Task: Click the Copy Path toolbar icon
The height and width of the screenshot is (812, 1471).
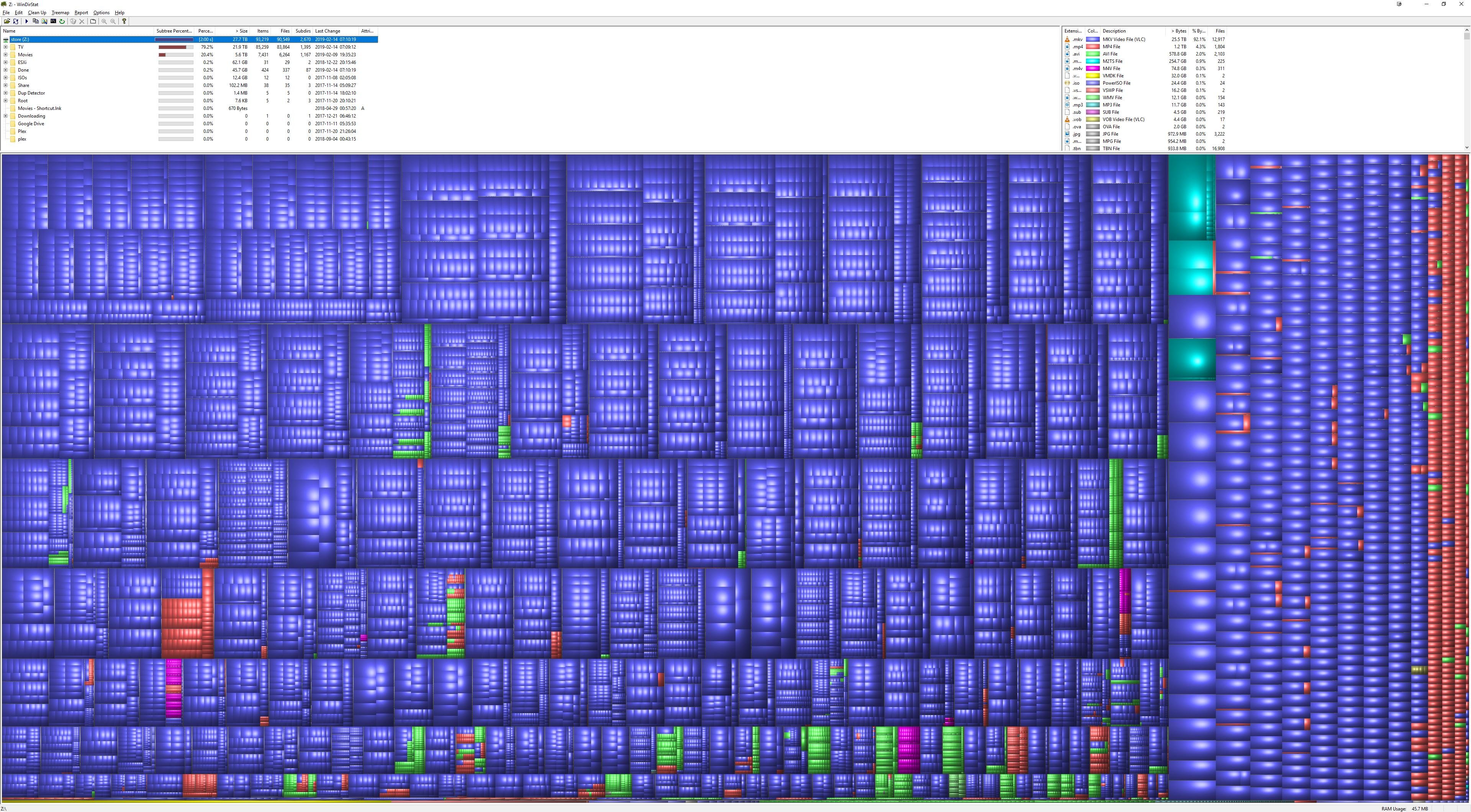Action: click(x=35, y=21)
